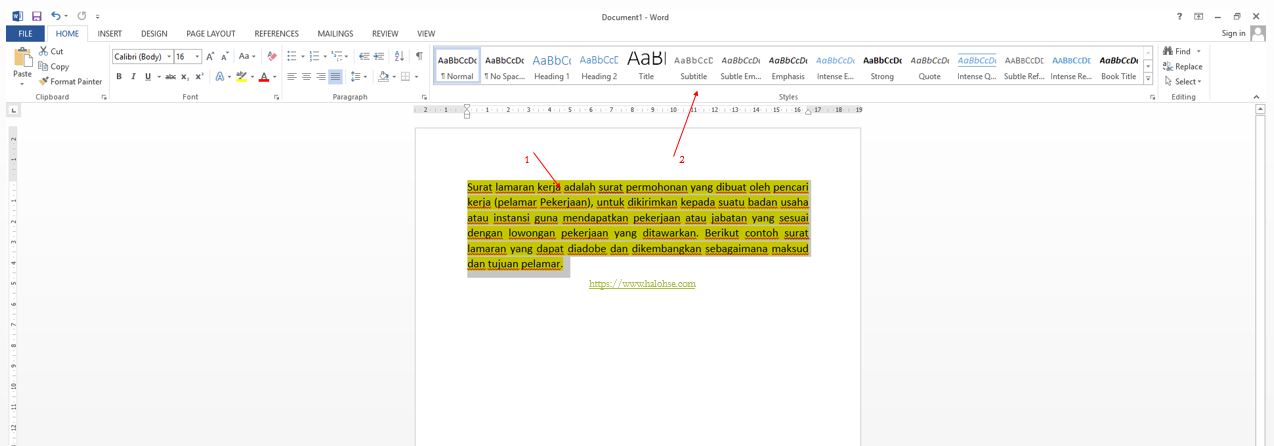Open the FILE tab
Viewport: 1274px width, 446px height.
[x=25, y=34]
